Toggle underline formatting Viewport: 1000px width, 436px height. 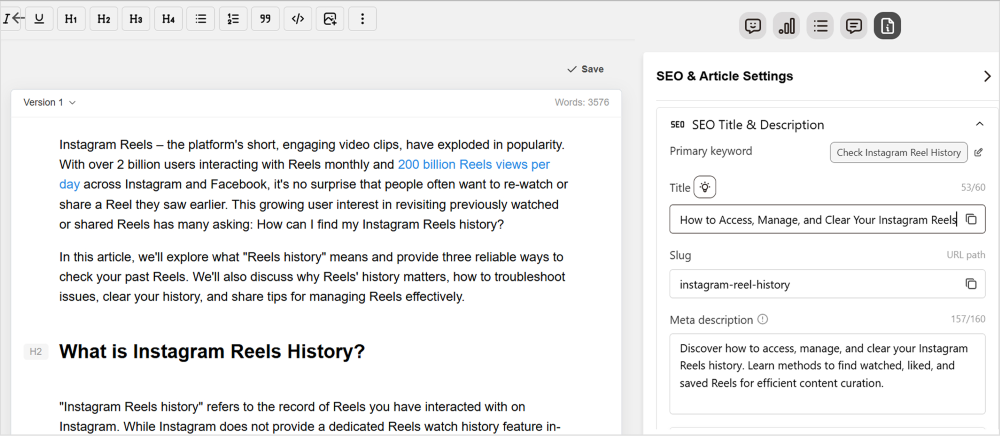tap(40, 18)
